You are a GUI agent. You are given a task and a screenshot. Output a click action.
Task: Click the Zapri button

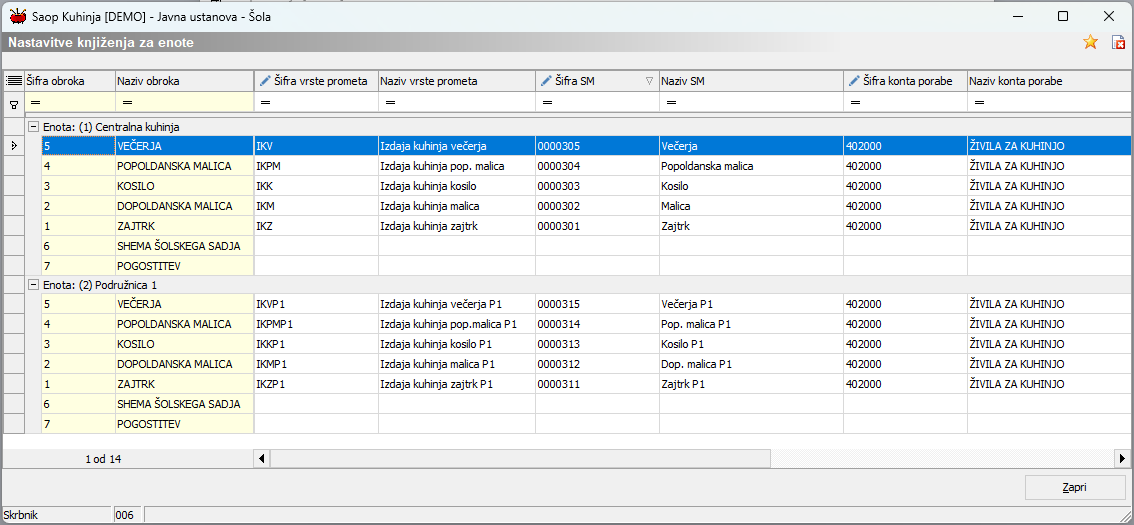point(1075,487)
